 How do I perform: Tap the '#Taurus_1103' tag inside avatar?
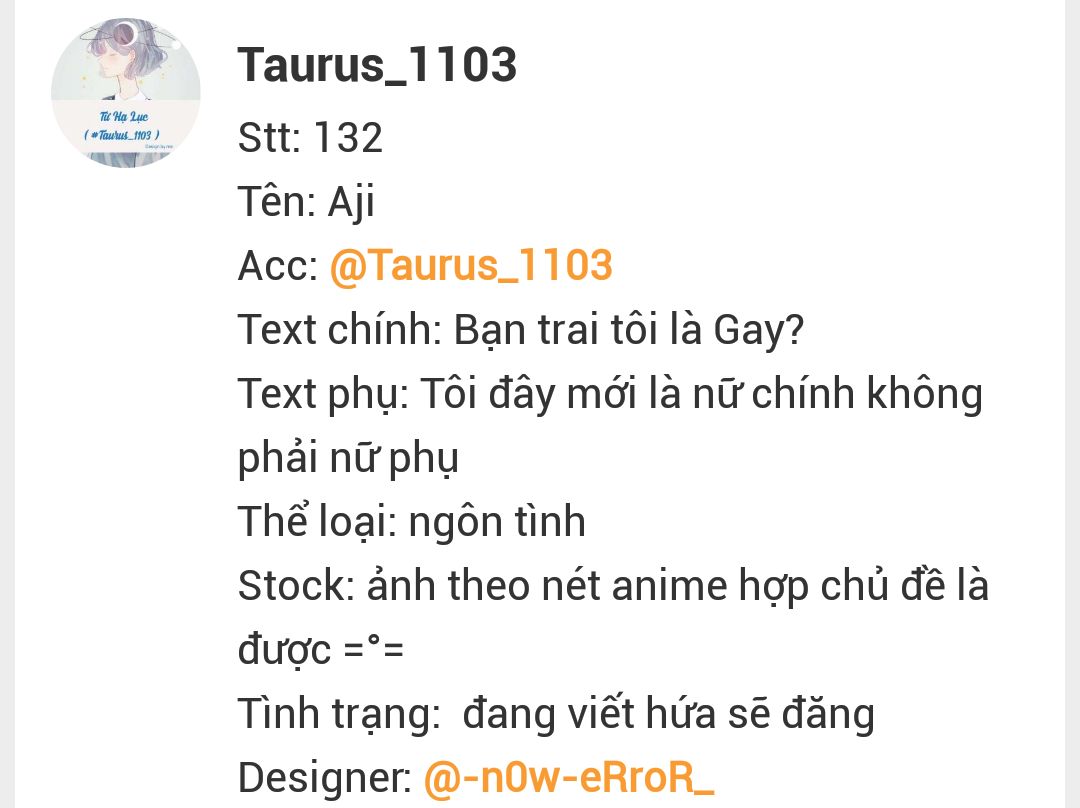point(122,135)
